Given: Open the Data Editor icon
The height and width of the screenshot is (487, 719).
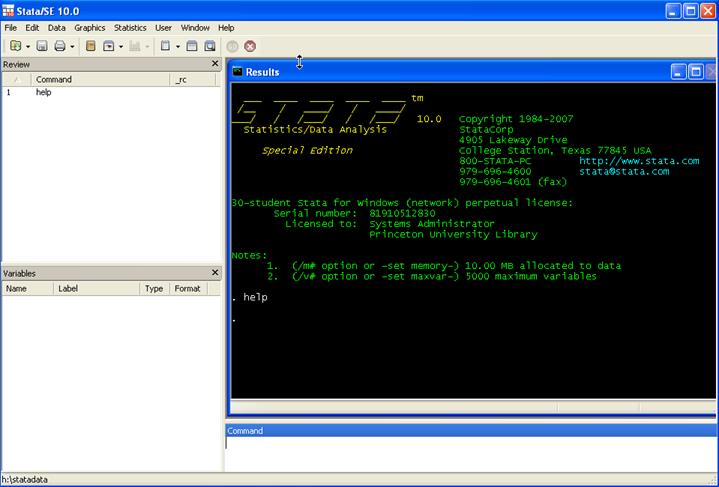Looking at the screenshot, I should (x=192, y=46).
